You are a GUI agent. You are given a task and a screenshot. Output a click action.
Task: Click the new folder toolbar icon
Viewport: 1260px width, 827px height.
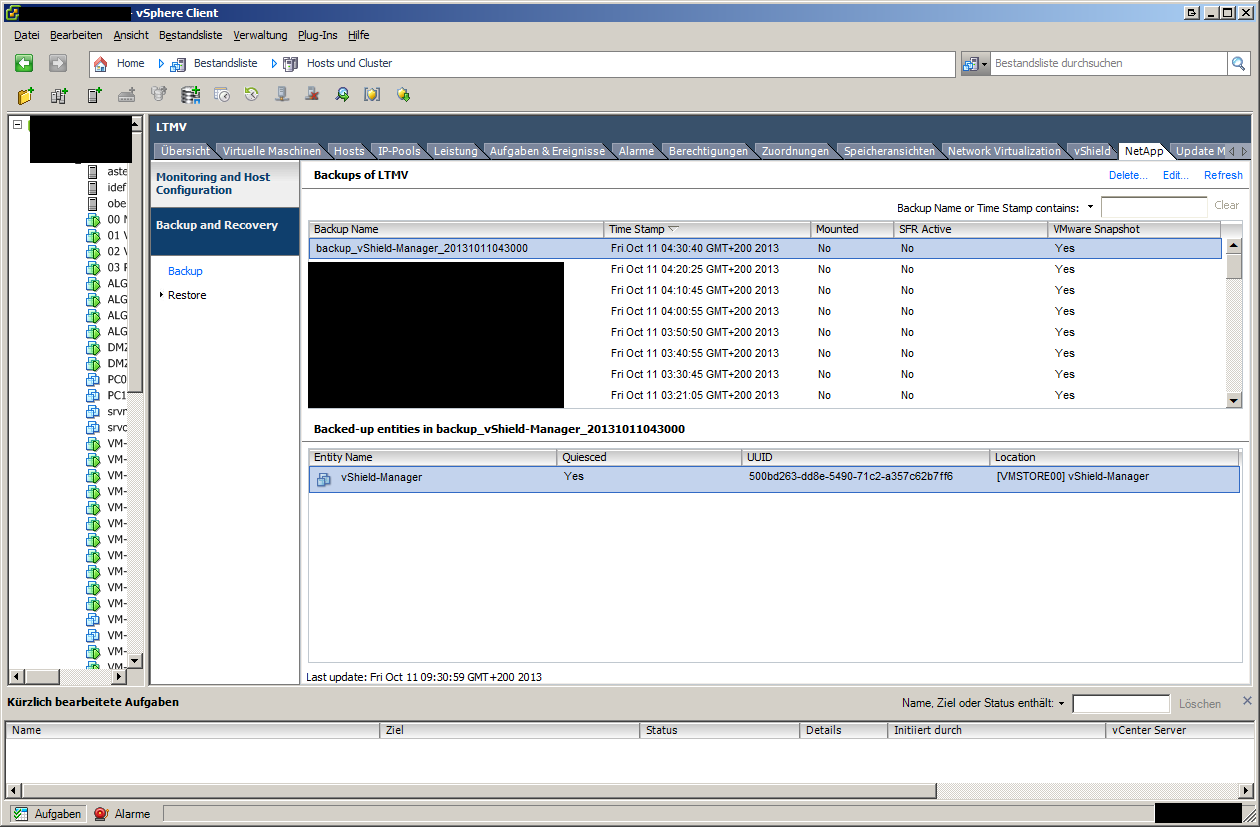click(26, 95)
